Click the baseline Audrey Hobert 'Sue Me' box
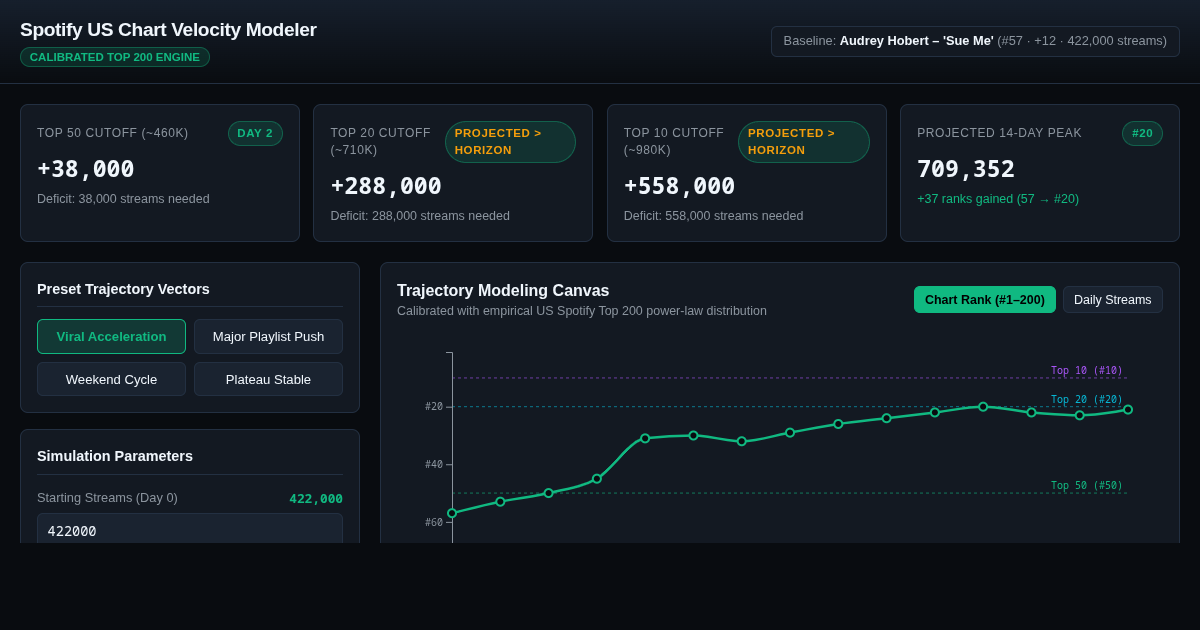 tap(975, 41)
